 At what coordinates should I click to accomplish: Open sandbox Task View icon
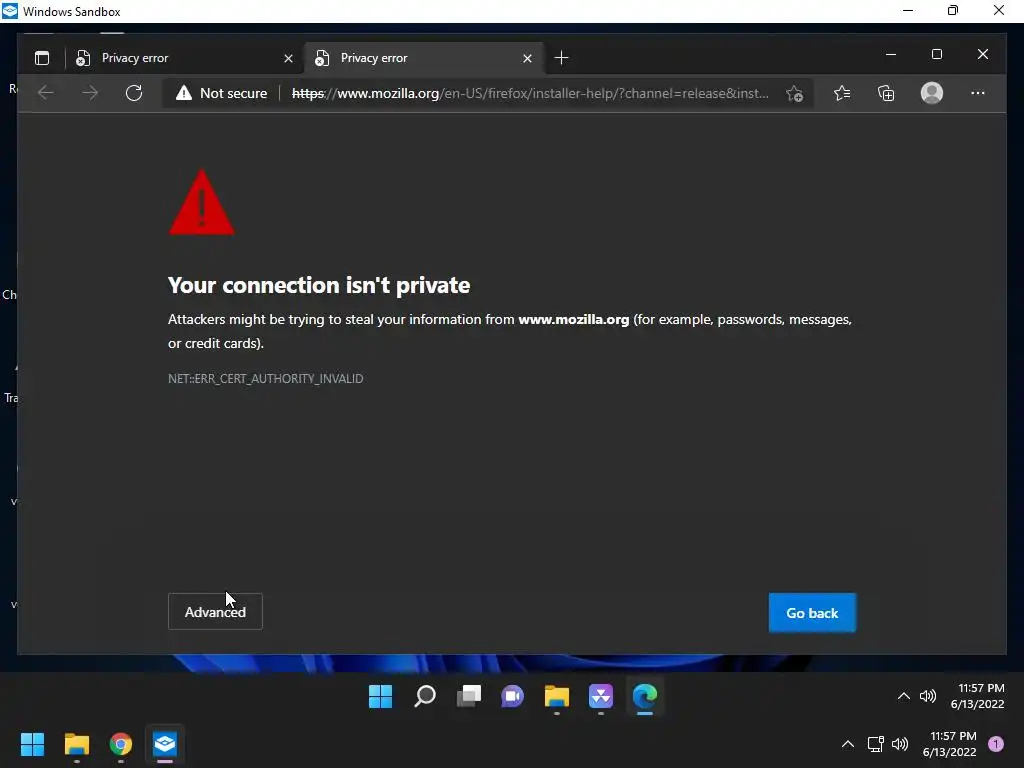(x=469, y=696)
